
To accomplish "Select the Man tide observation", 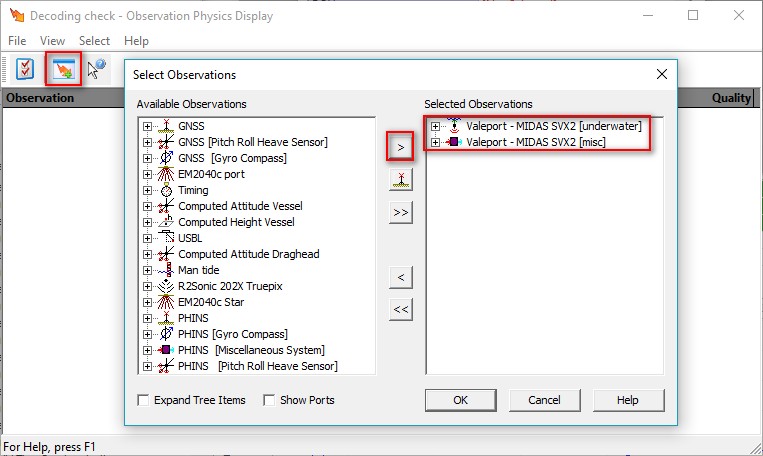I will click(199, 270).
